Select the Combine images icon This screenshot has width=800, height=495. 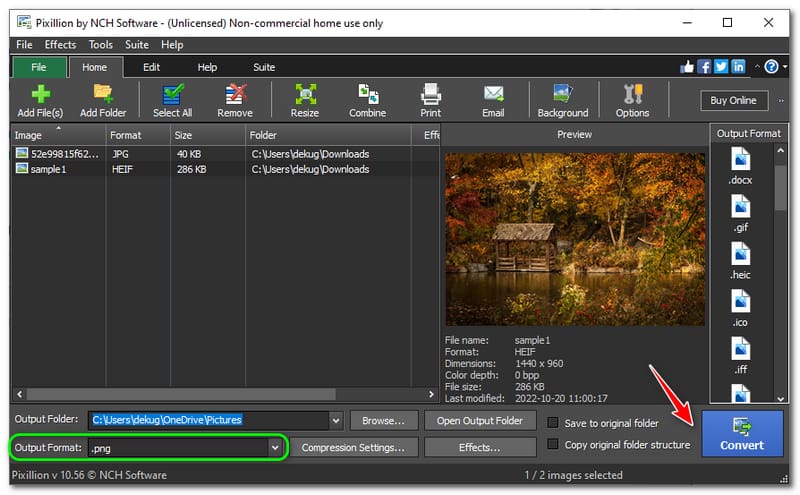367,100
